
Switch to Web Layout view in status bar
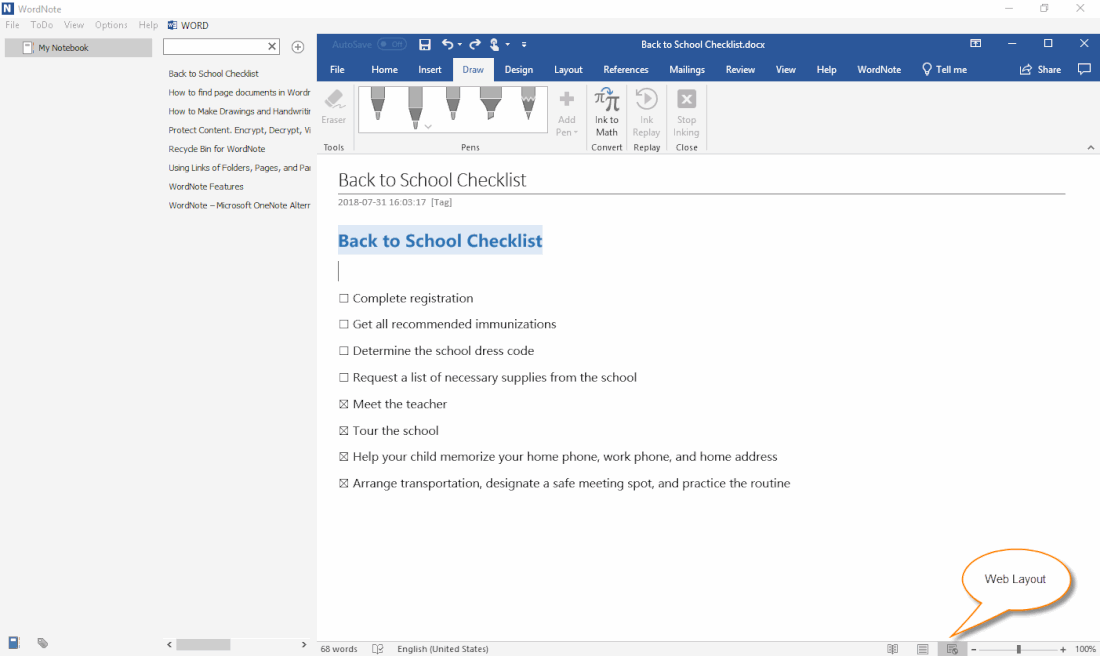[950, 648]
